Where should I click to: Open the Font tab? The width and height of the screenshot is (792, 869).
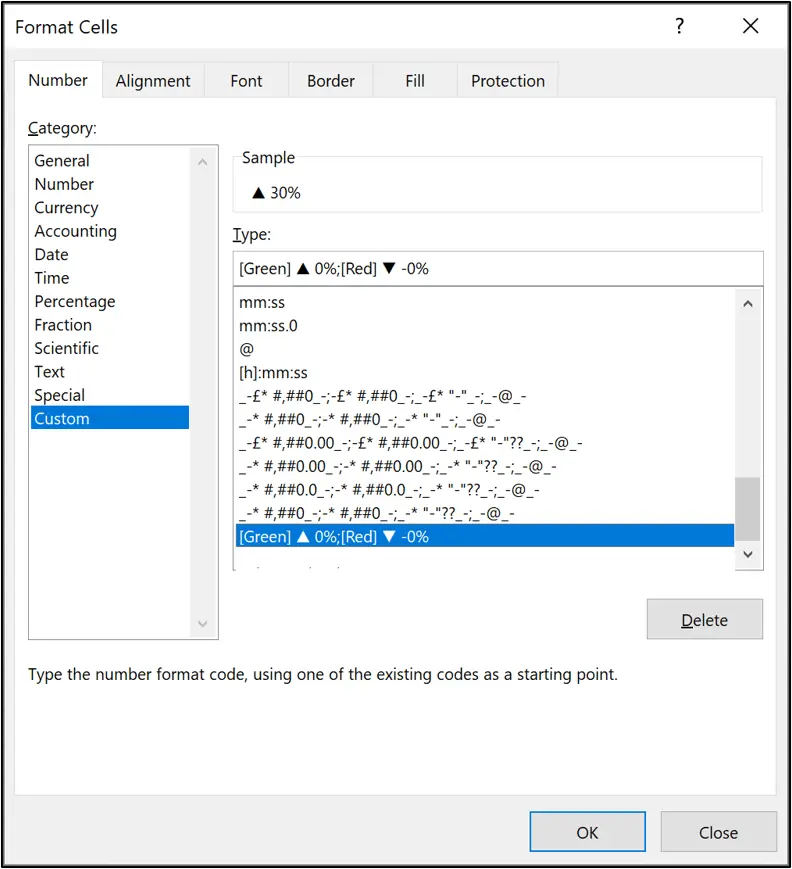246,79
